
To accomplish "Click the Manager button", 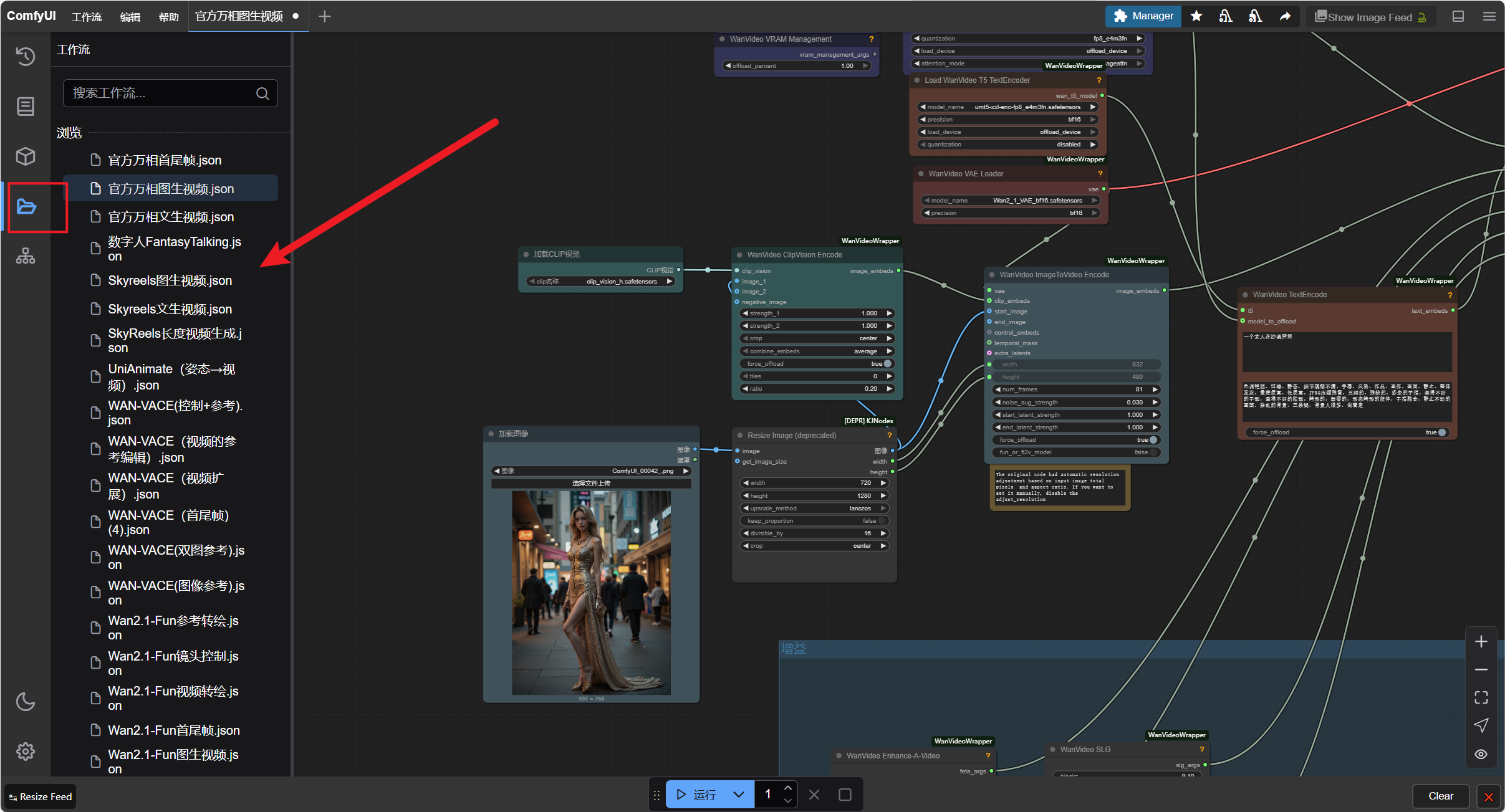I will click(1143, 16).
